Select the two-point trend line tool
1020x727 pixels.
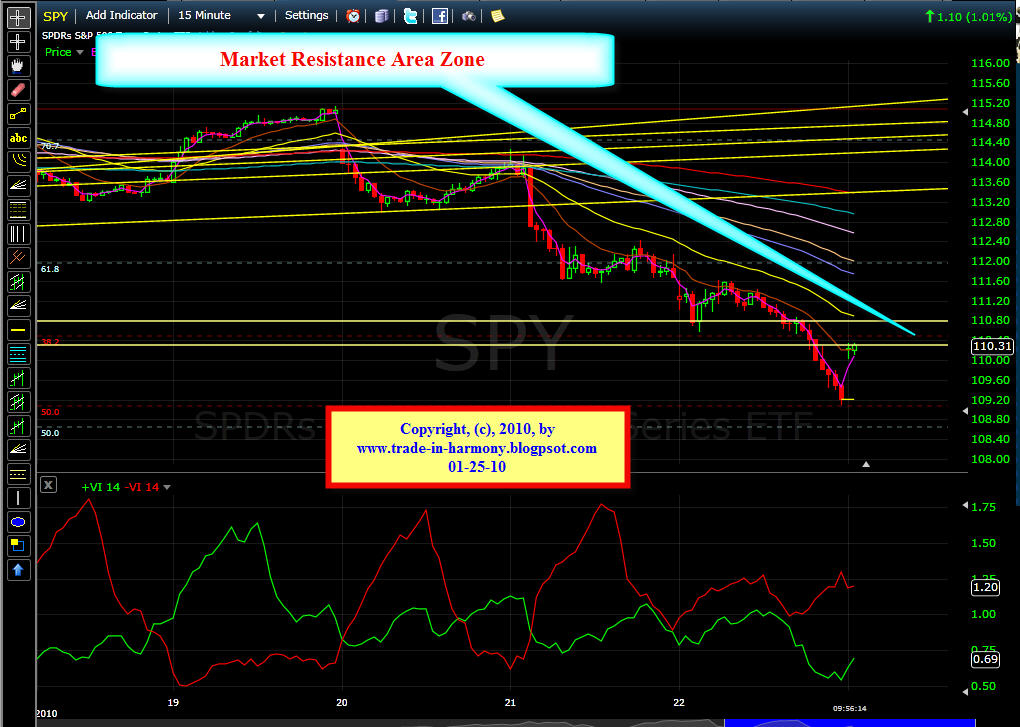click(x=18, y=114)
